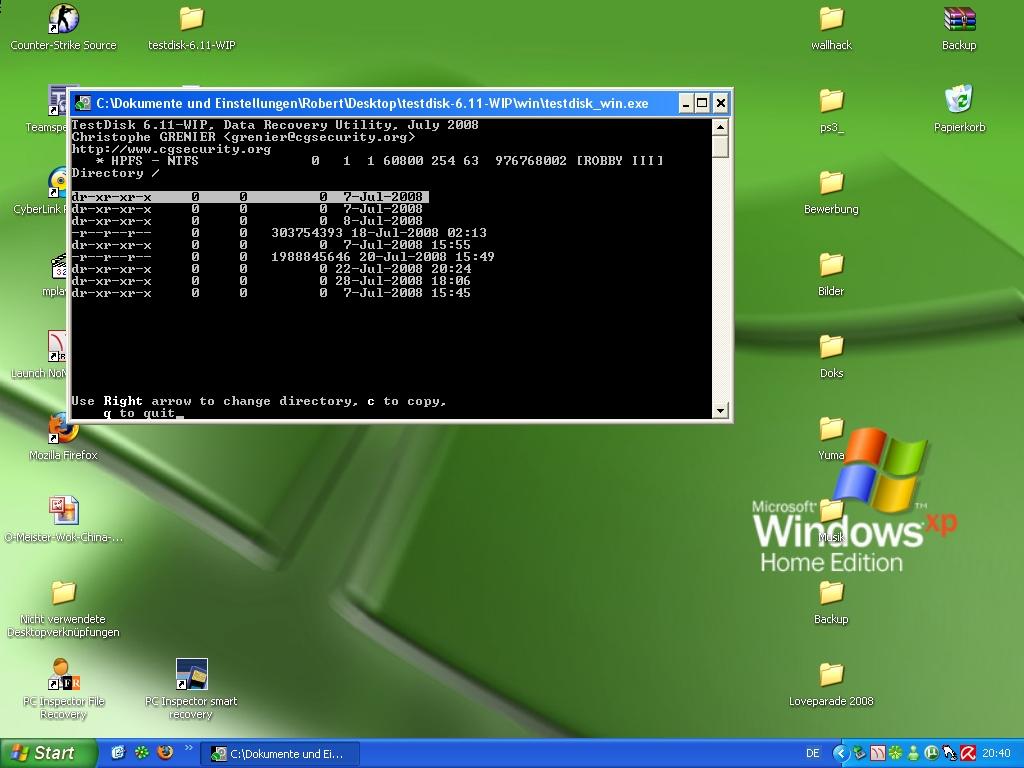1024x768 pixels.
Task: Expand hidden quick launch items chevron
Action: (189, 748)
